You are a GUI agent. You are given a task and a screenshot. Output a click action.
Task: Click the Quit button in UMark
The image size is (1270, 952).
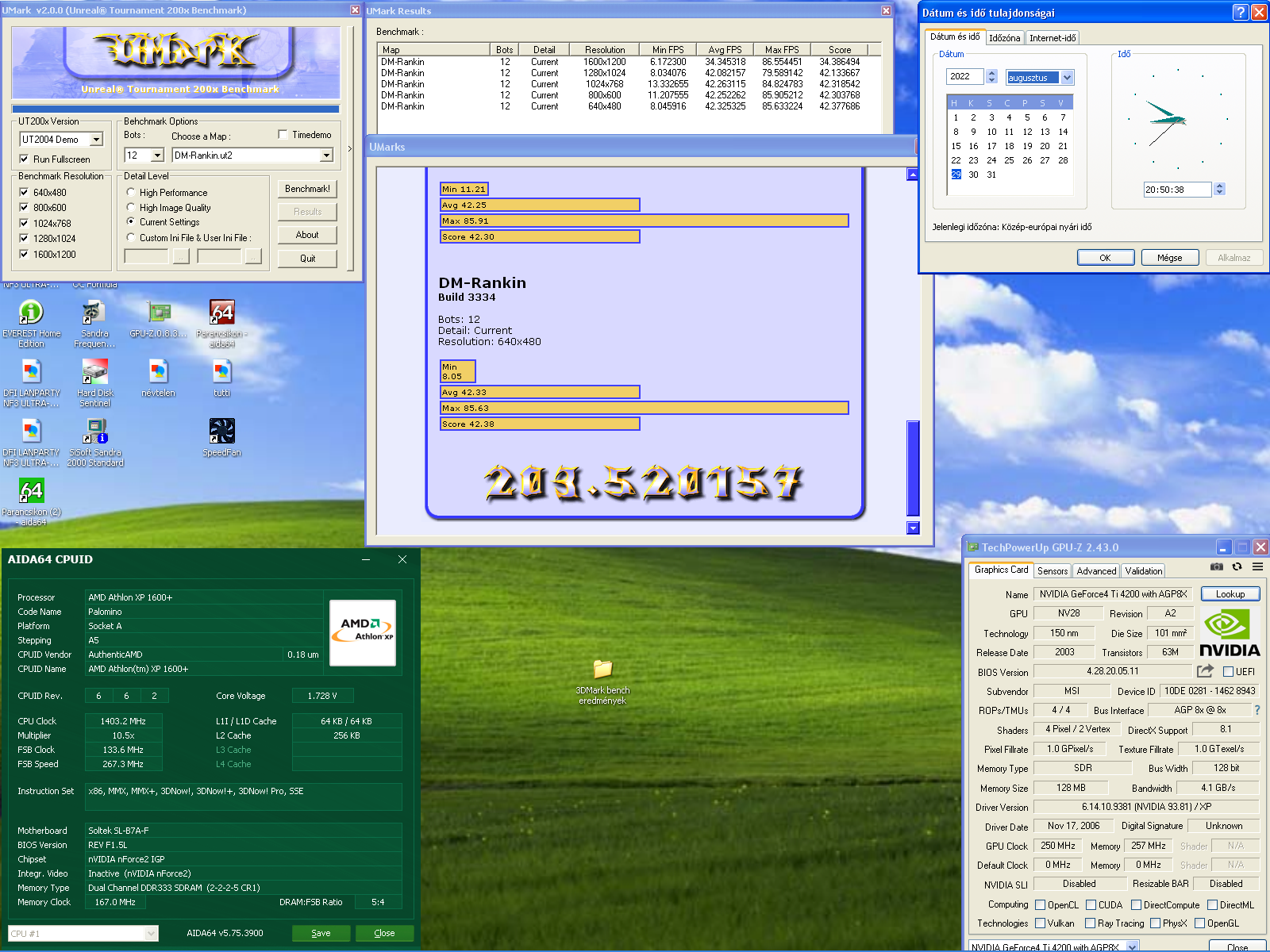click(307, 259)
